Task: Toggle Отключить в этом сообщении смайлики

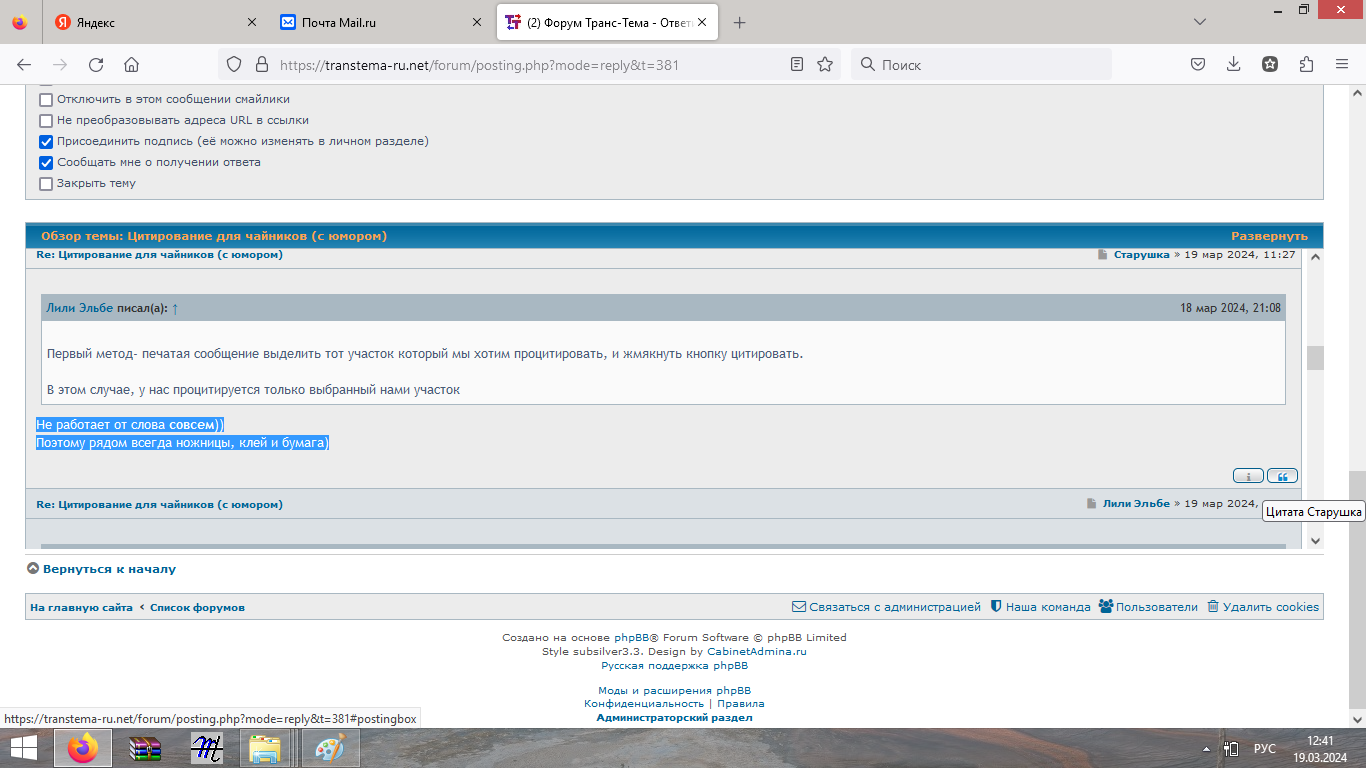Action: (x=46, y=100)
